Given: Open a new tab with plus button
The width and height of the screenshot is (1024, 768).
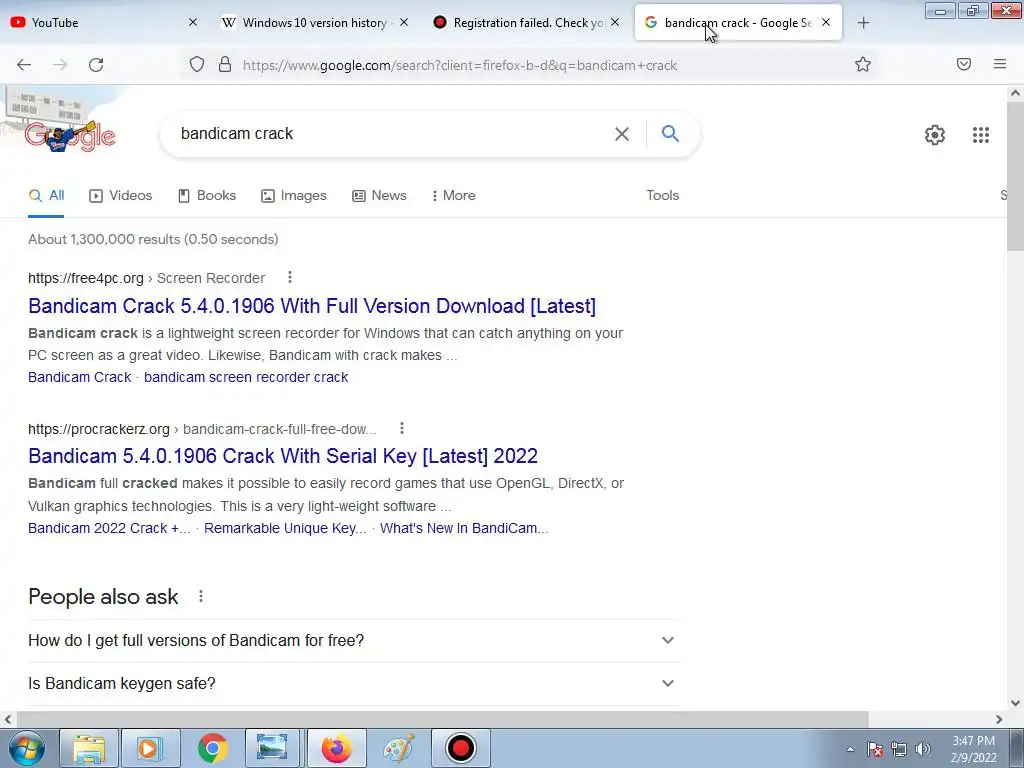Looking at the screenshot, I should (x=863, y=23).
